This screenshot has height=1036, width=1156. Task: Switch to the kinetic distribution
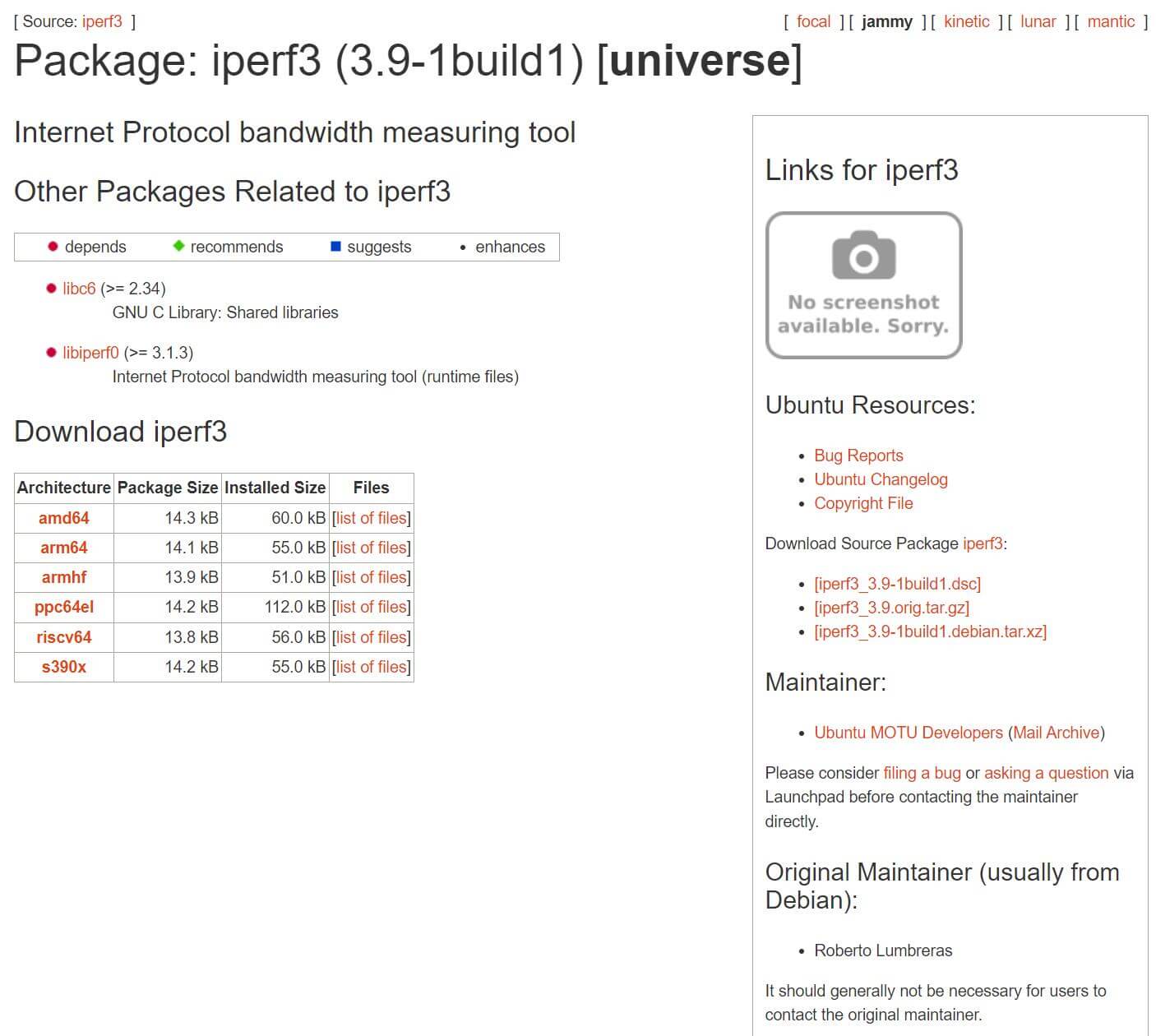click(966, 21)
